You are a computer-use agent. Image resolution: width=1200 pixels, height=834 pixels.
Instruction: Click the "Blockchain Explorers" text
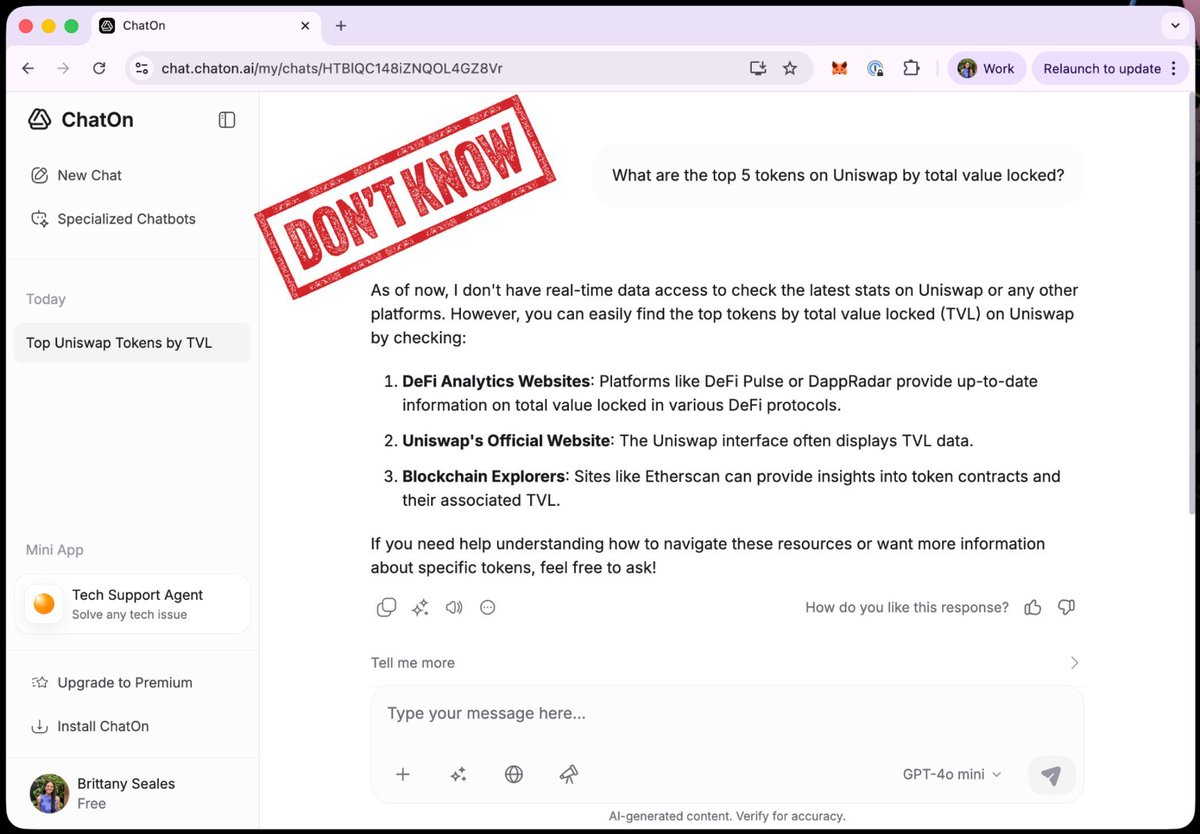(484, 476)
